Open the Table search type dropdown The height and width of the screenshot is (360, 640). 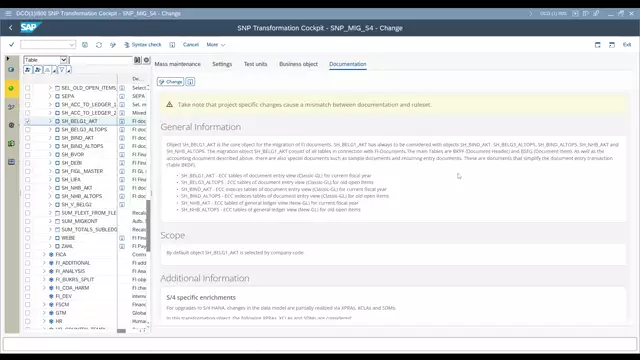(x=64, y=60)
